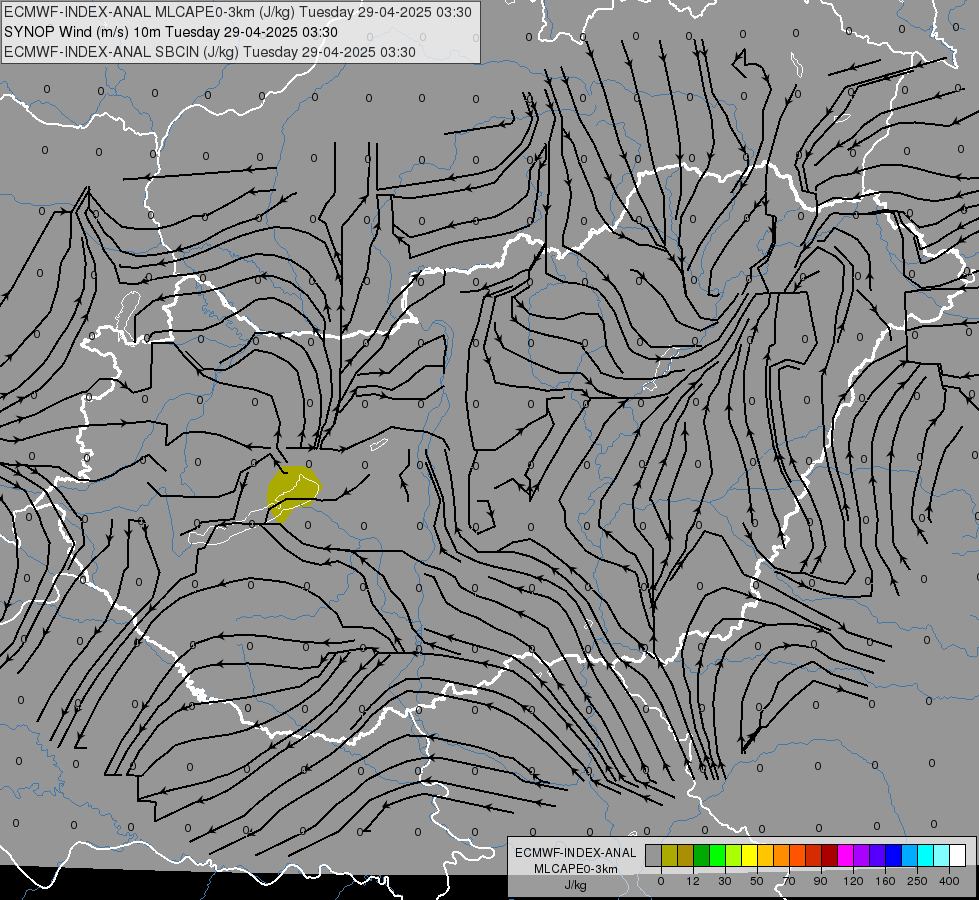The height and width of the screenshot is (900, 979).
Task: Select the pure yellow legend swatch before 50
Action: pyautogui.click(x=749, y=855)
